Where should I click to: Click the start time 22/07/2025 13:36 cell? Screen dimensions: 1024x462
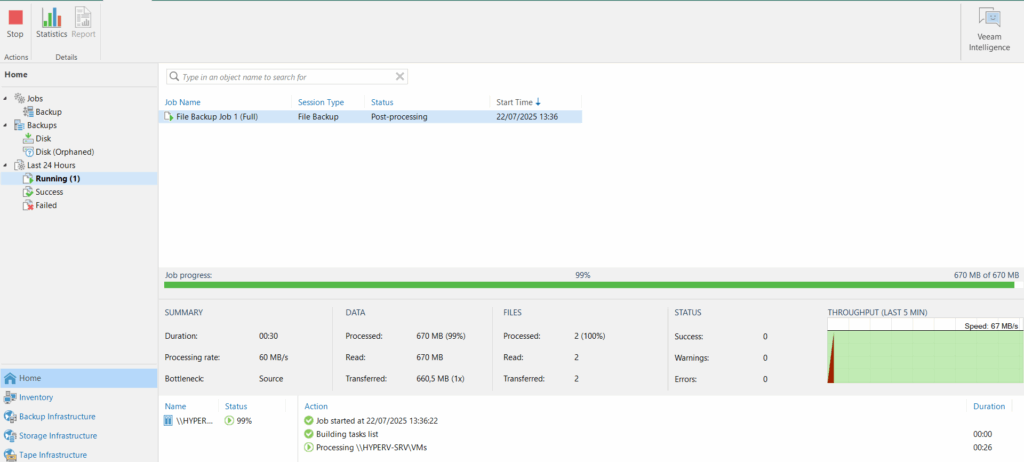click(527, 117)
